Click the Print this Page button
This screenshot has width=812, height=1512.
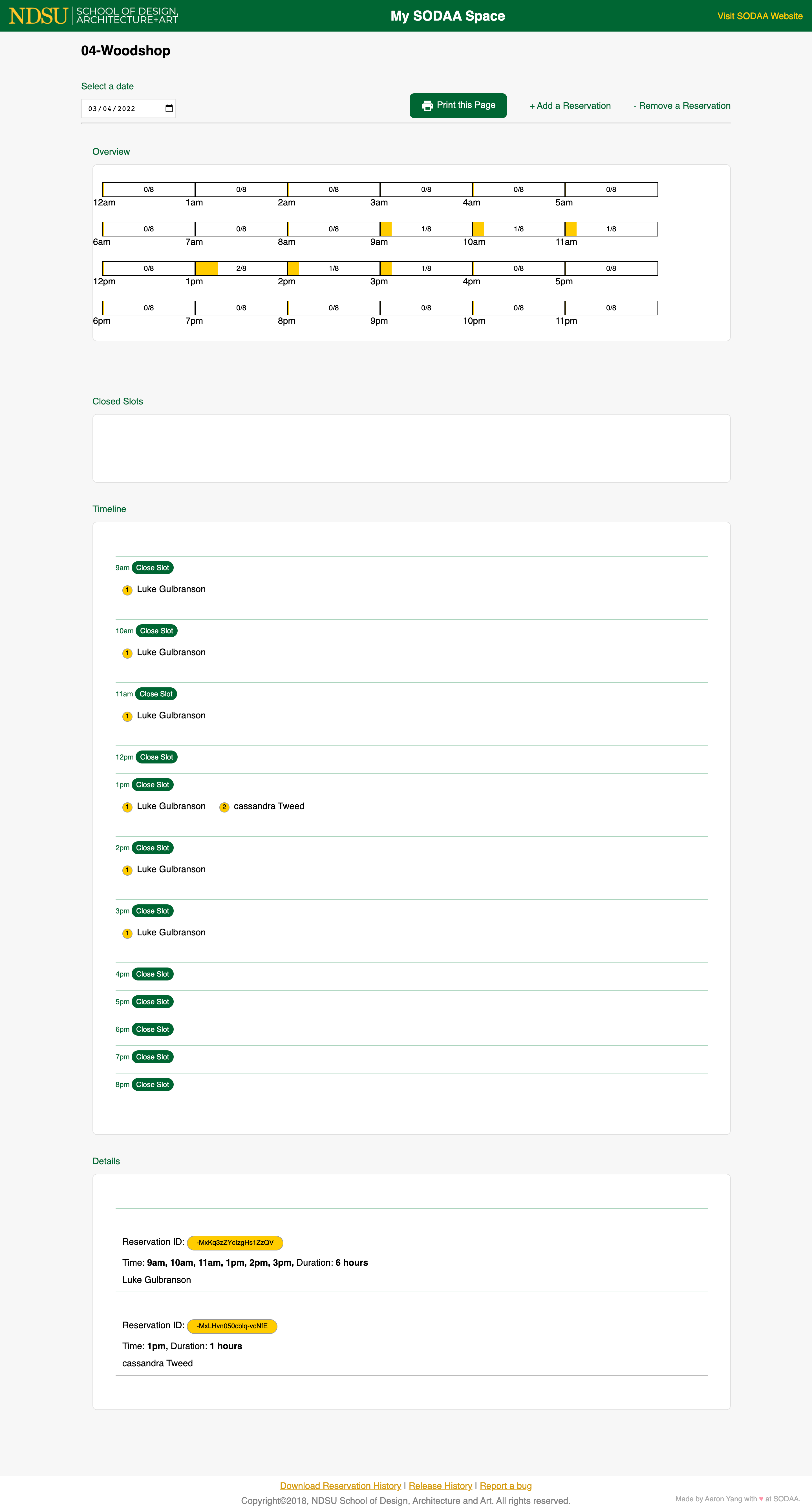458,106
